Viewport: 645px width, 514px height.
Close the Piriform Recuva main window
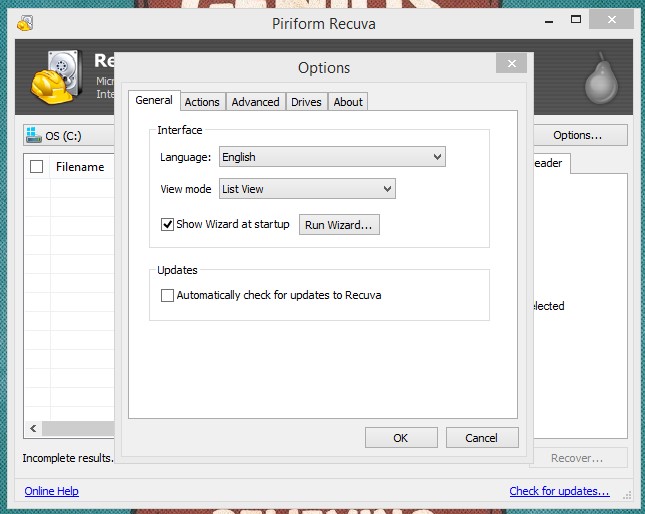[611, 19]
